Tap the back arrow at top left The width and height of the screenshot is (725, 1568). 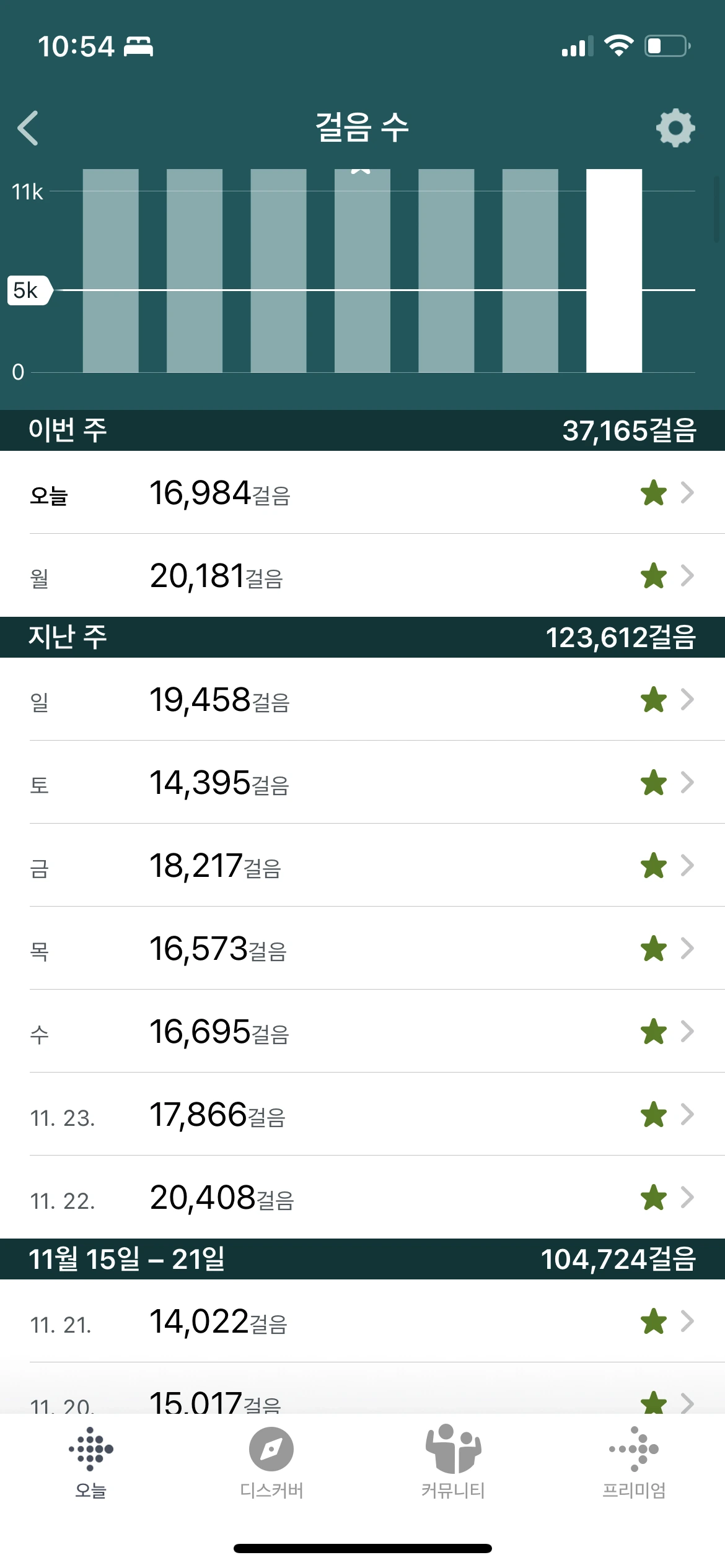point(29,128)
